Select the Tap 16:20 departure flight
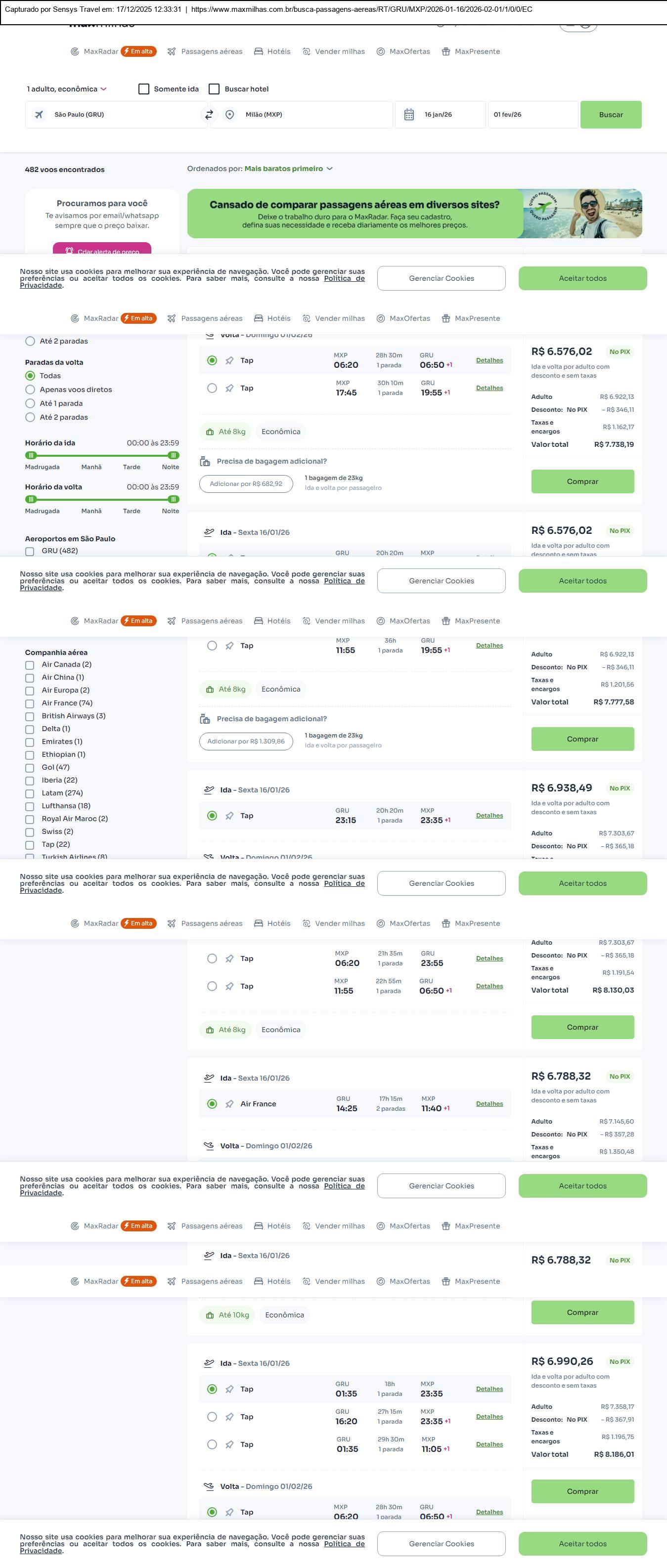The height and width of the screenshot is (1568, 667). [x=212, y=1416]
